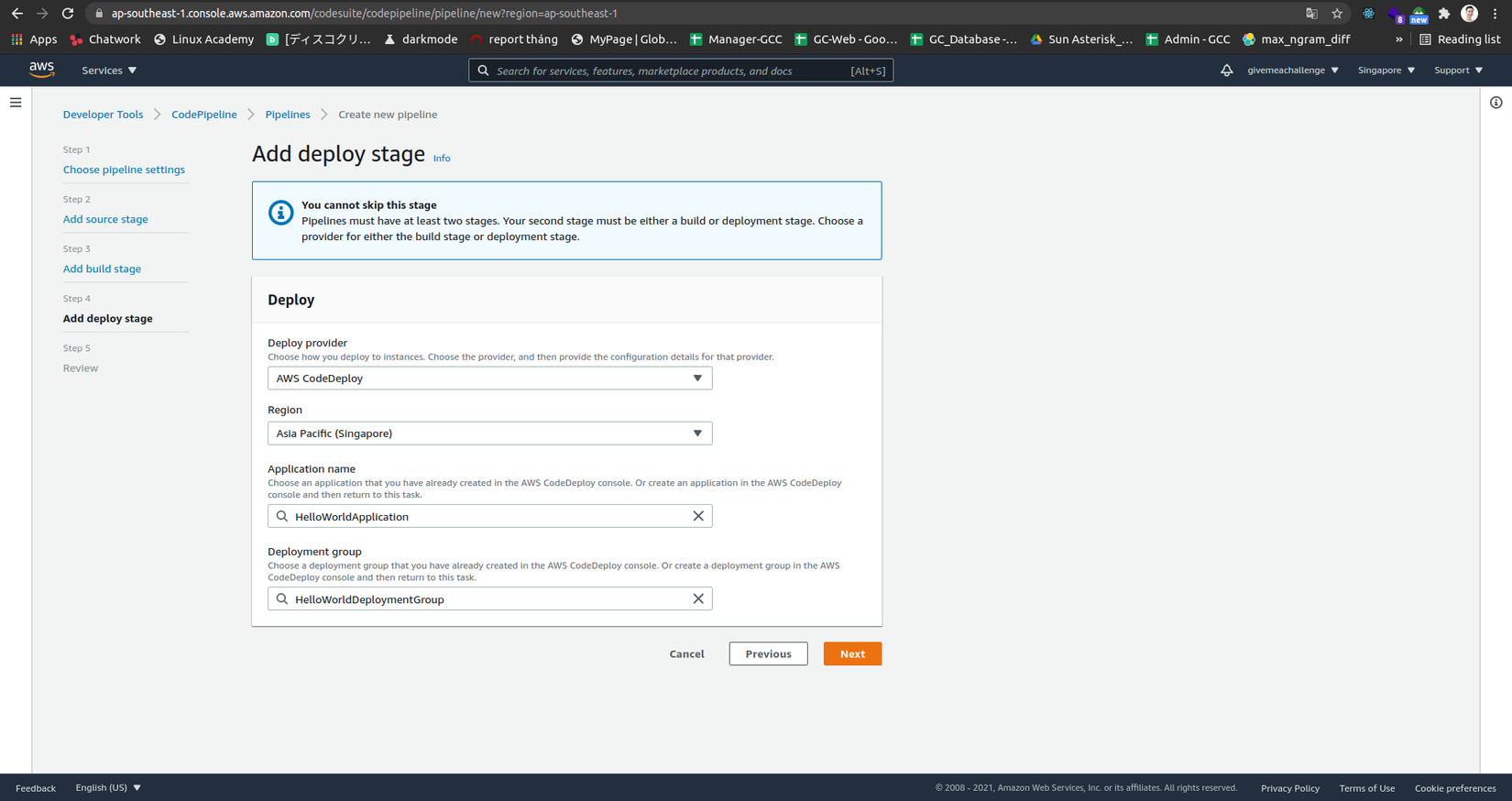The width and height of the screenshot is (1512, 801).
Task: Click the Application name search field
Action: 489,516
